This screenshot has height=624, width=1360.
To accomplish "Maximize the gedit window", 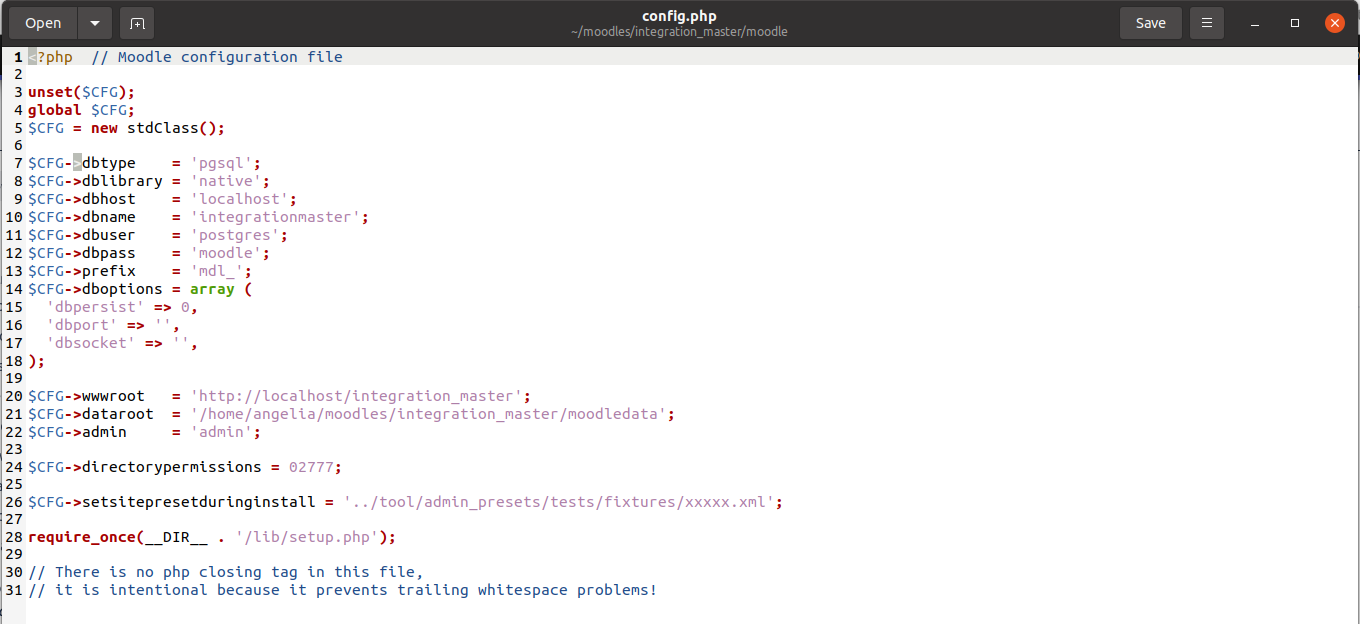I will 1295,23.
